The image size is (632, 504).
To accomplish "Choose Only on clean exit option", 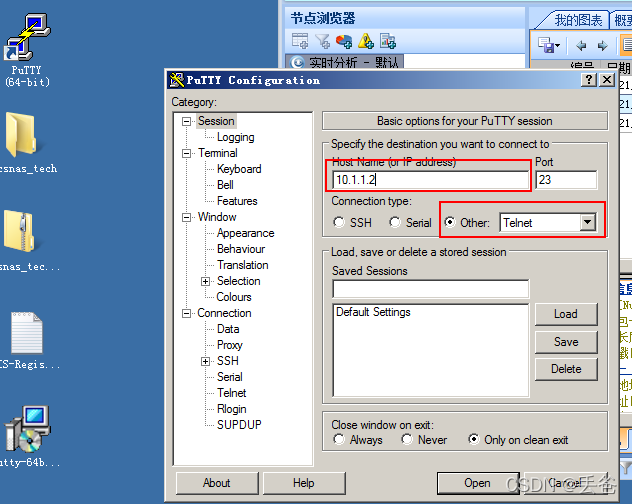I will 474,439.
